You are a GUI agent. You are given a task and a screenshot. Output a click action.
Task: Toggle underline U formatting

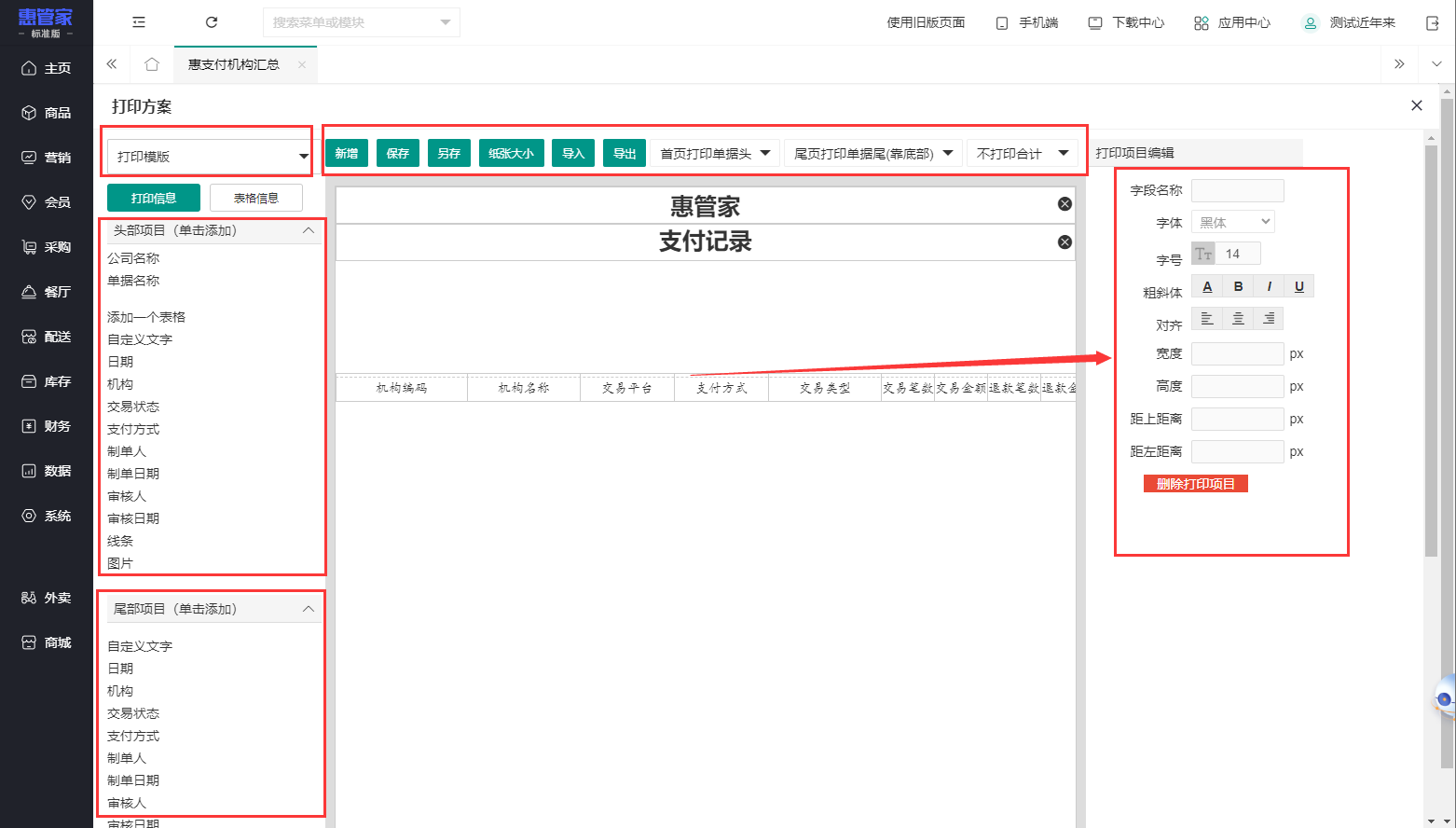(x=1299, y=286)
